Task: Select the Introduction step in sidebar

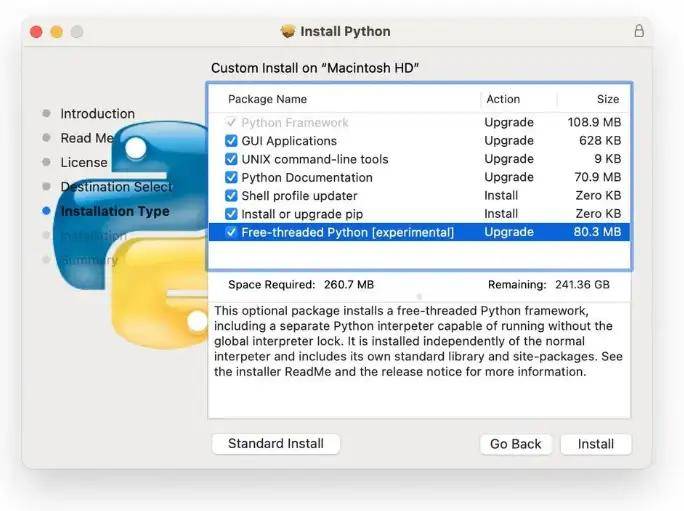Action: click(x=97, y=113)
